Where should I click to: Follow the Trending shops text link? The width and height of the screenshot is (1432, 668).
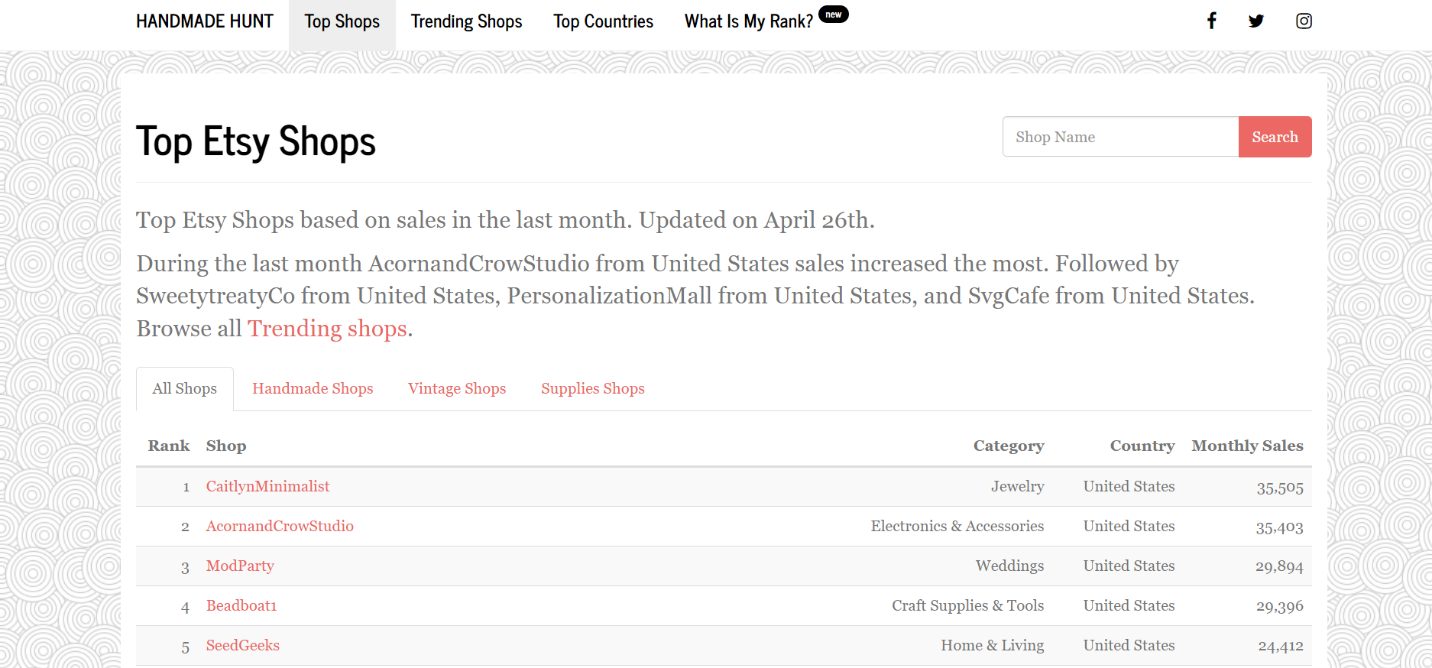pos(327,328)
